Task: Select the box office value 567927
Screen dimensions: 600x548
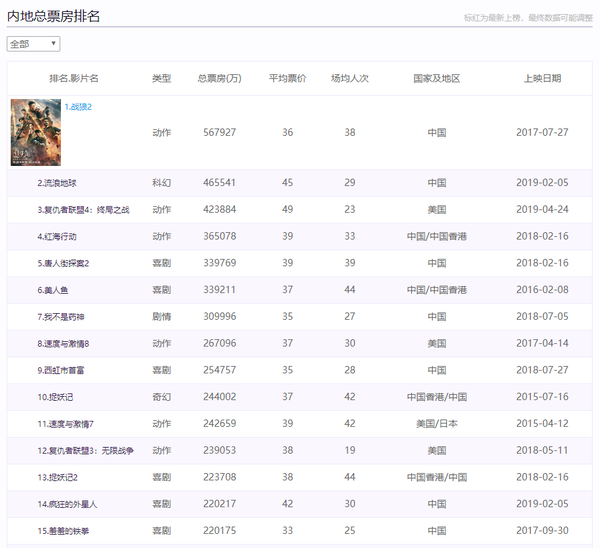Action: pos(220,132)
